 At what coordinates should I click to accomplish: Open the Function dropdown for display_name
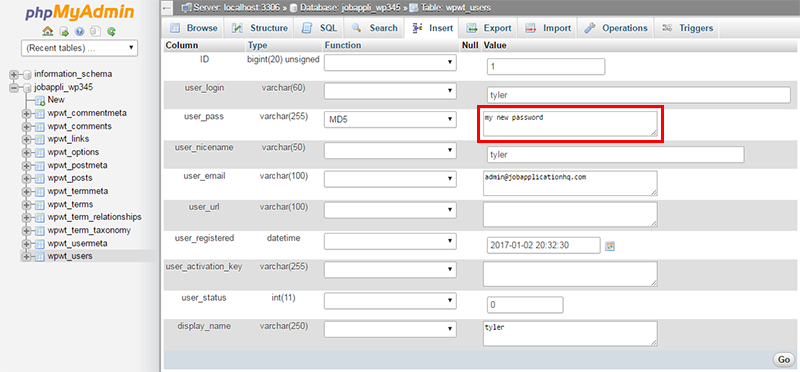pos(390,329)
